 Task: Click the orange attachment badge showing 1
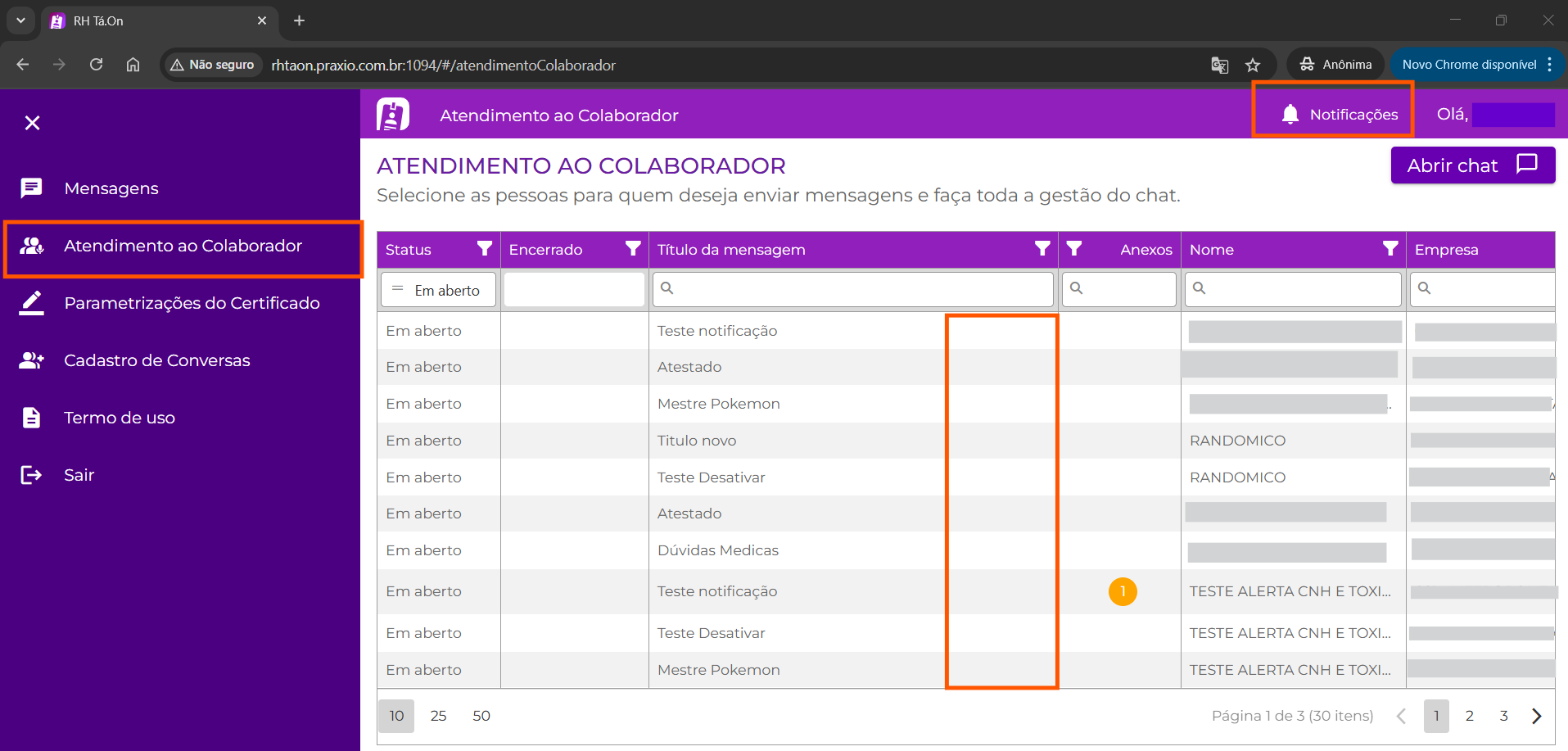pyautogui.click(x=1123, y=591)
